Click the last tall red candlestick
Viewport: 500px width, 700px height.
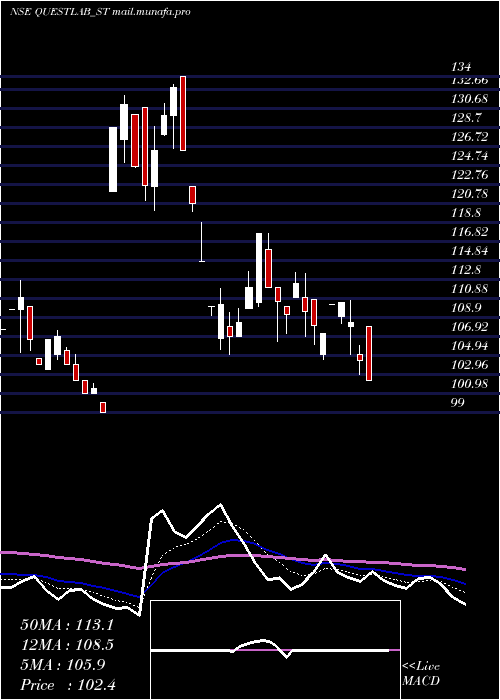(x=369, y=354)
